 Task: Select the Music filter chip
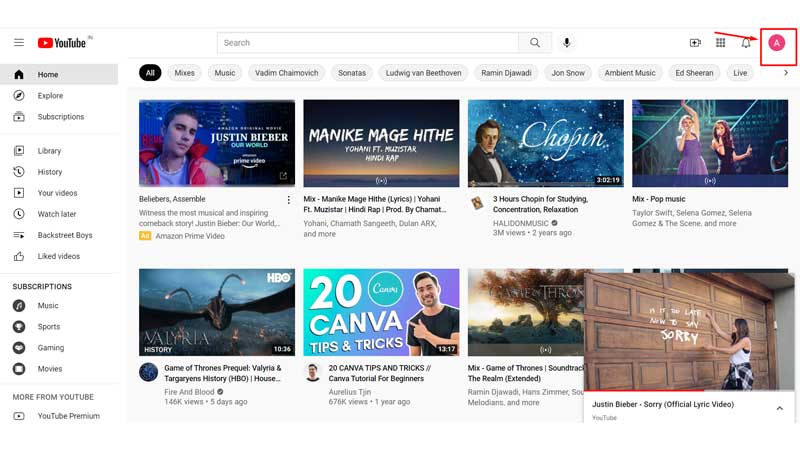pyautogui.click(x=224, y=73)
